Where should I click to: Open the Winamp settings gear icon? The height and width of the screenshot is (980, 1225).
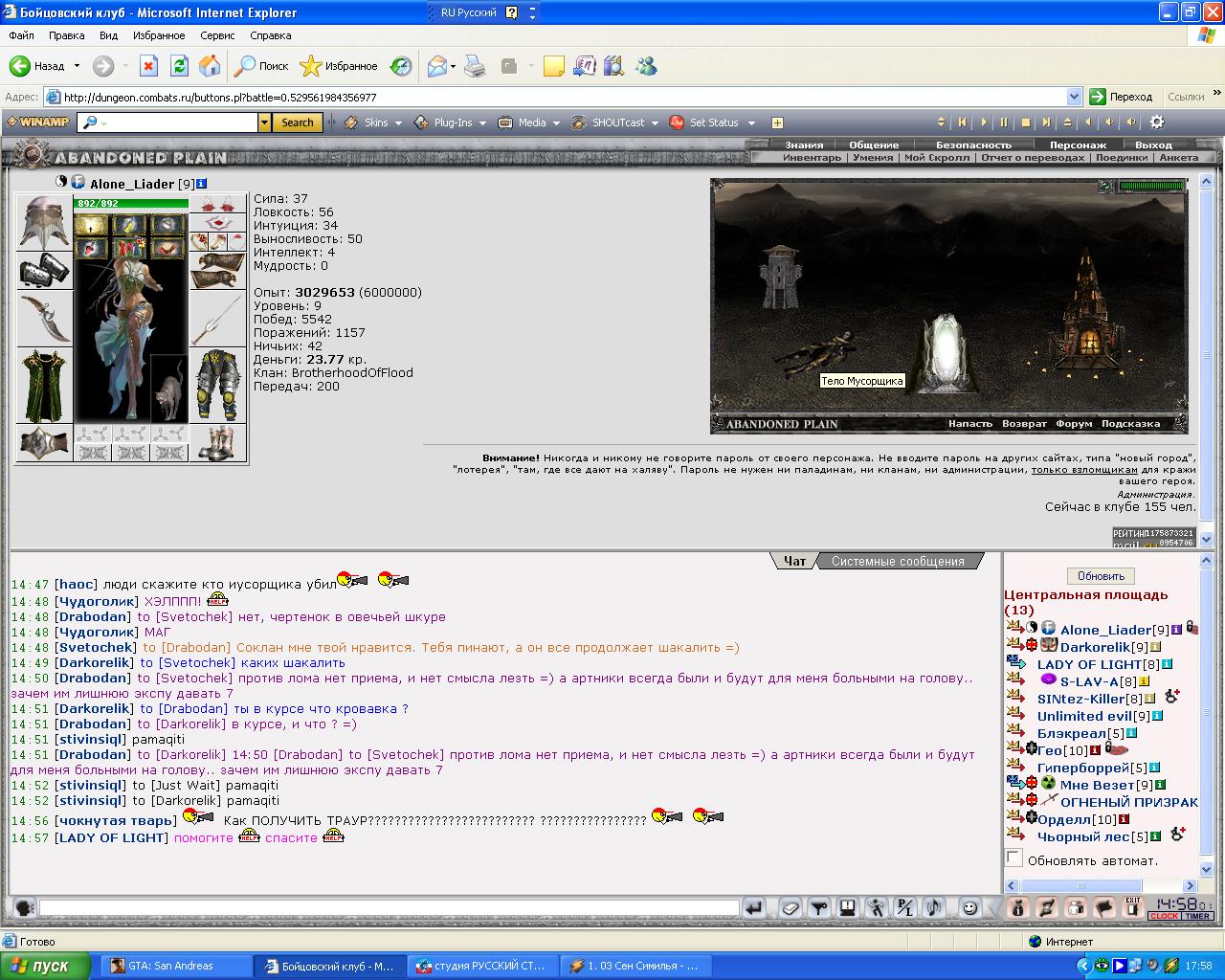click(x=1157, y=122)
